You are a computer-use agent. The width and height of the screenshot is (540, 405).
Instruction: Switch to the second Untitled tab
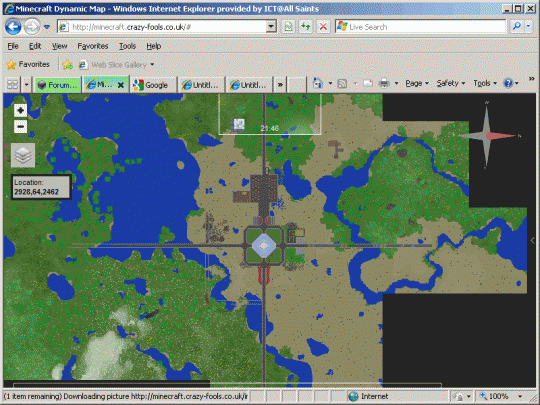click(x=249, y=85)
